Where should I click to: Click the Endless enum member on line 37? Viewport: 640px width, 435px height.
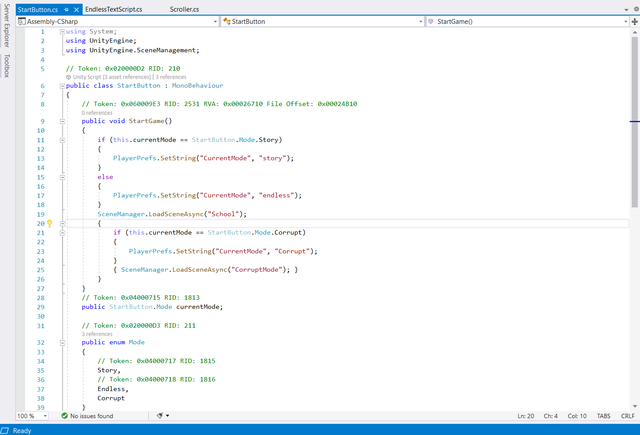[x=111, y=389]
